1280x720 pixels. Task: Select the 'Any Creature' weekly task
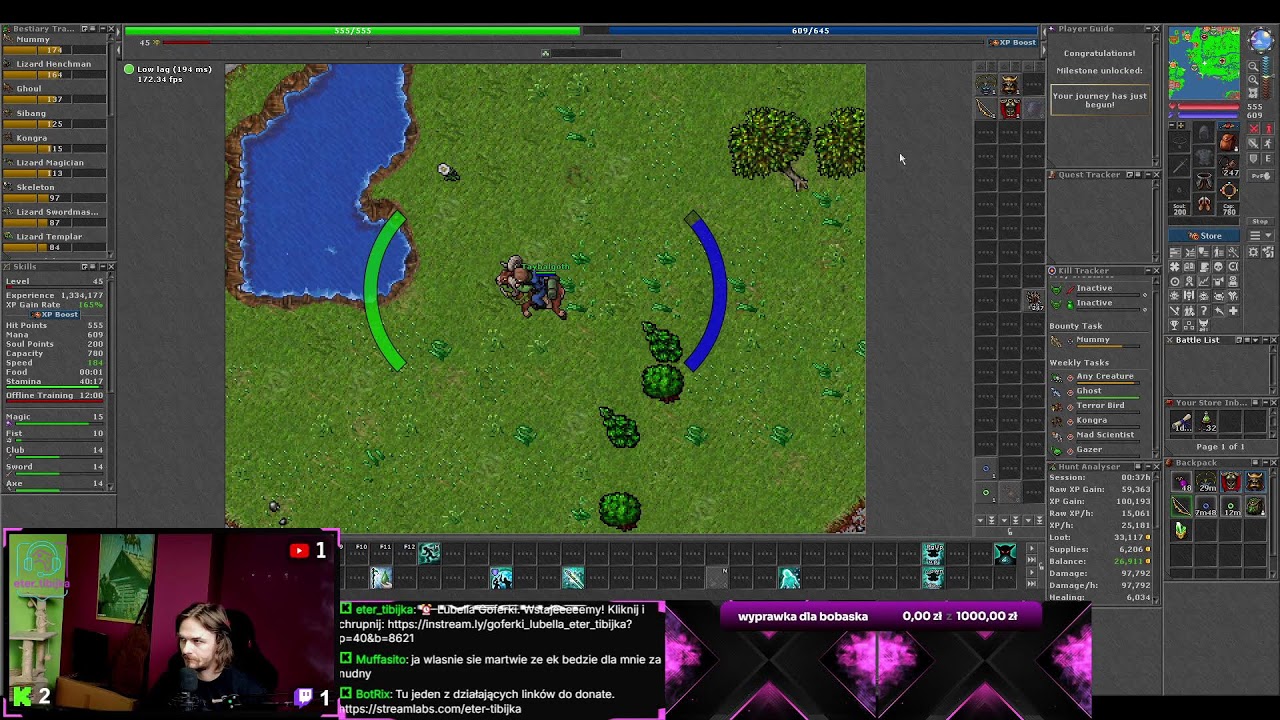pos(1105,377)
